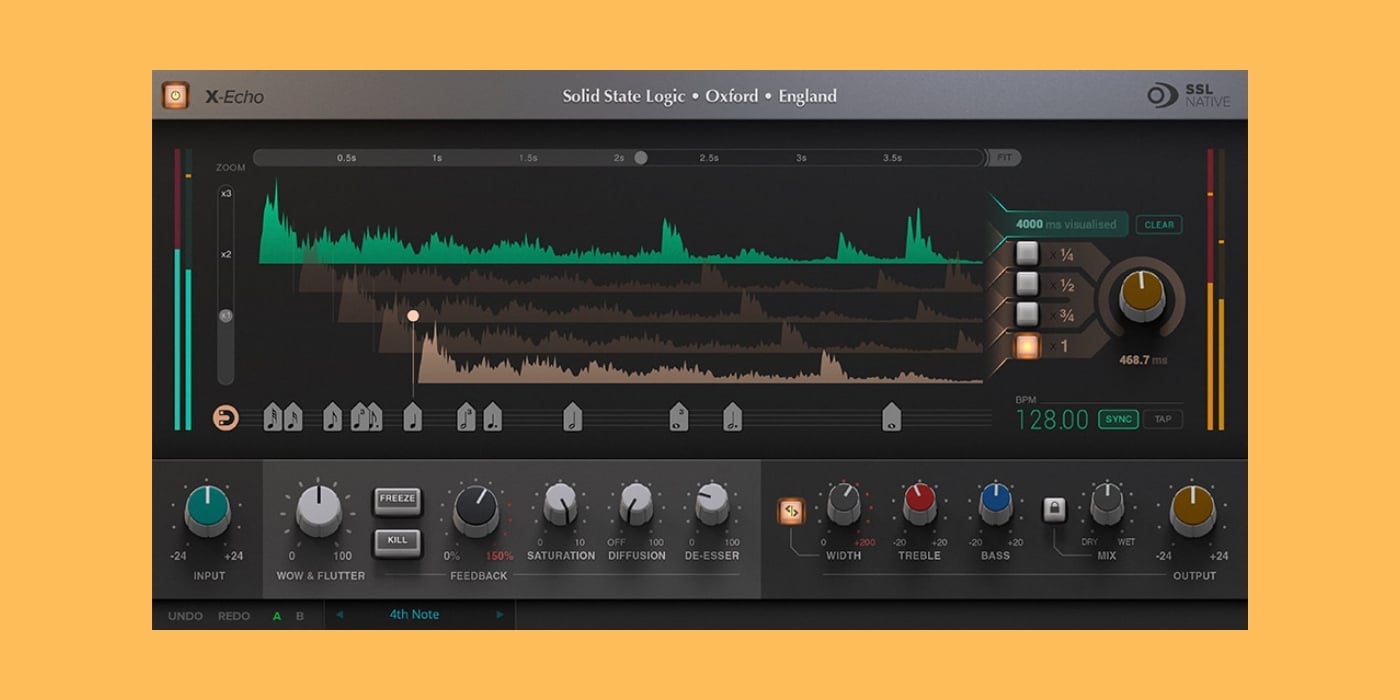Click the red TREBLE knob
The image size is (1400, 700).
(919, 505)
